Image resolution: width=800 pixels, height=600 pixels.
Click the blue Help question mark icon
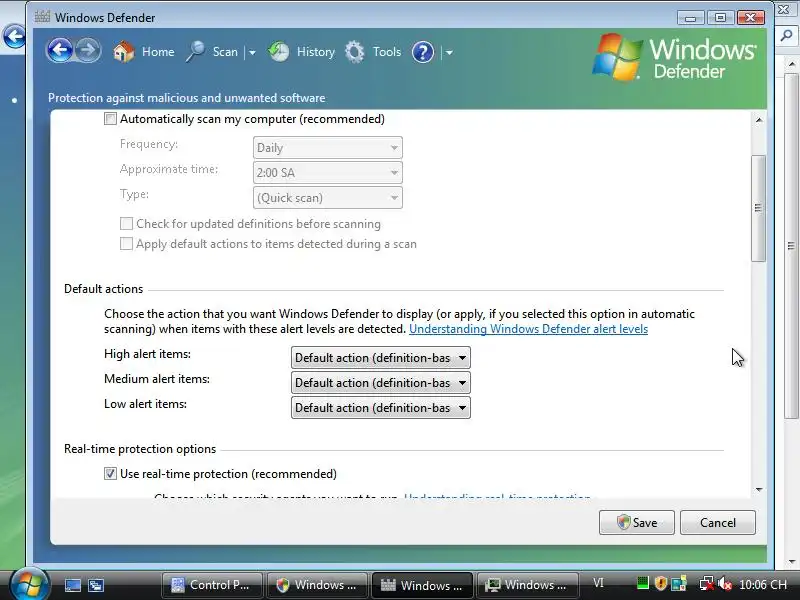(423, 52)
